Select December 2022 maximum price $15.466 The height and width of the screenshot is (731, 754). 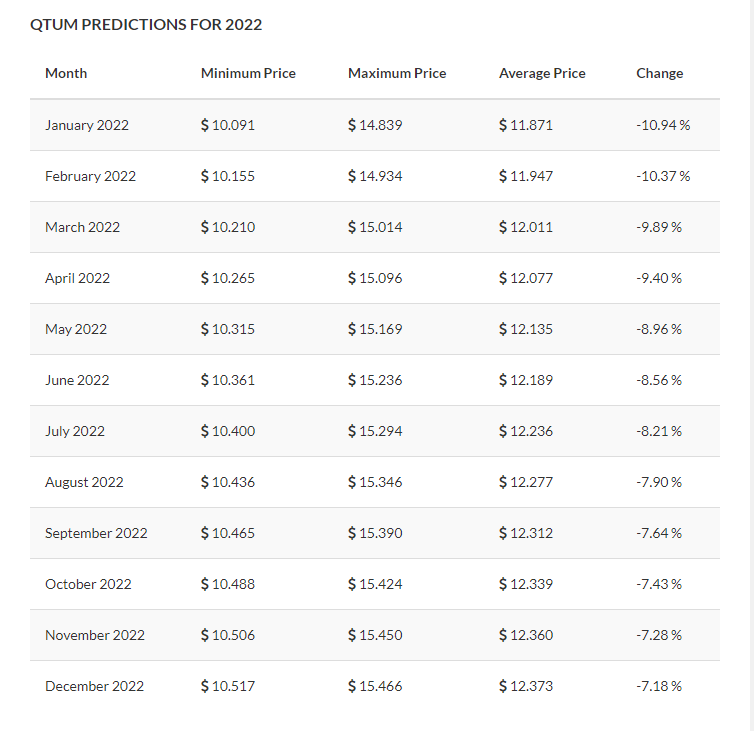pos(375,686)
